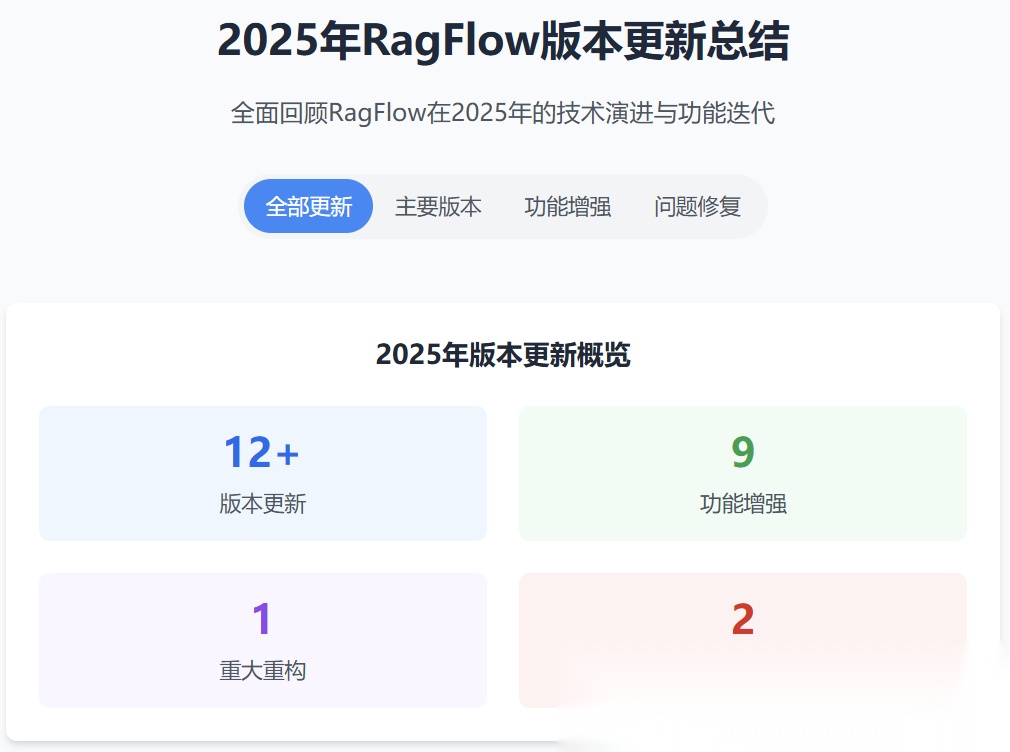This screenshot has height=752, width=1010.
Task: Click the 版本更新 label under 12+
Action: pos(263,503)
